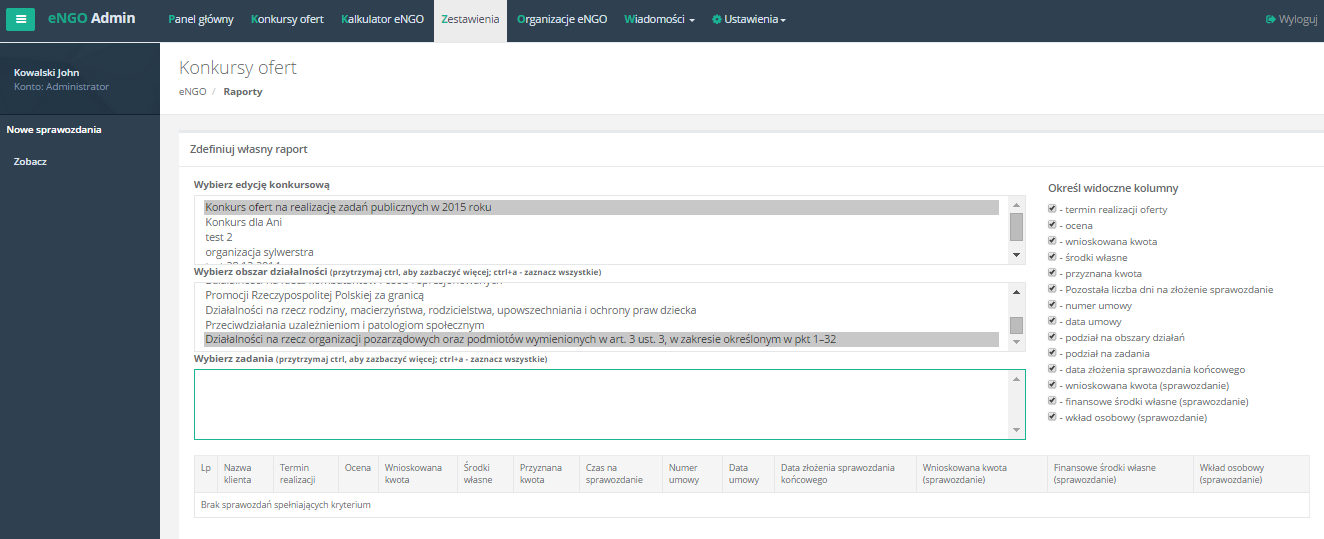
Task: Click the obszar działalności scrollbar thumb
Action: point(1017,325)
